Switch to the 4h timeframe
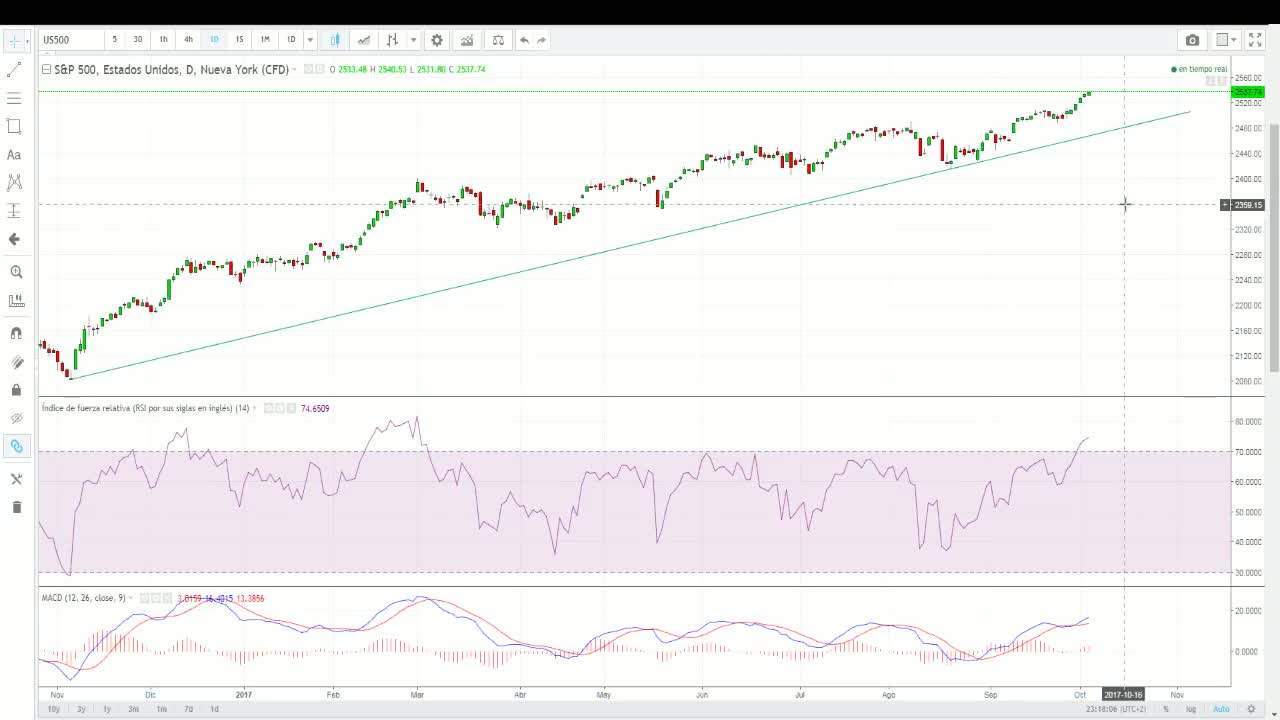This screenshot has height=720, width=1280. coord(188,40)
